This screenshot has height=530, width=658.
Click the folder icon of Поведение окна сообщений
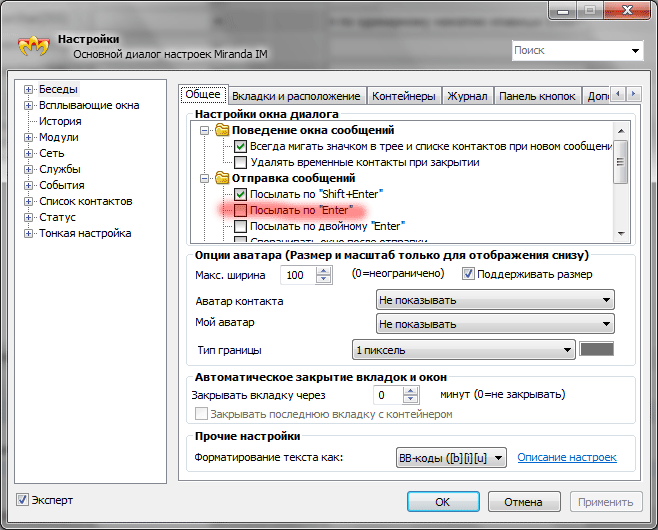[x=222, y=130]
